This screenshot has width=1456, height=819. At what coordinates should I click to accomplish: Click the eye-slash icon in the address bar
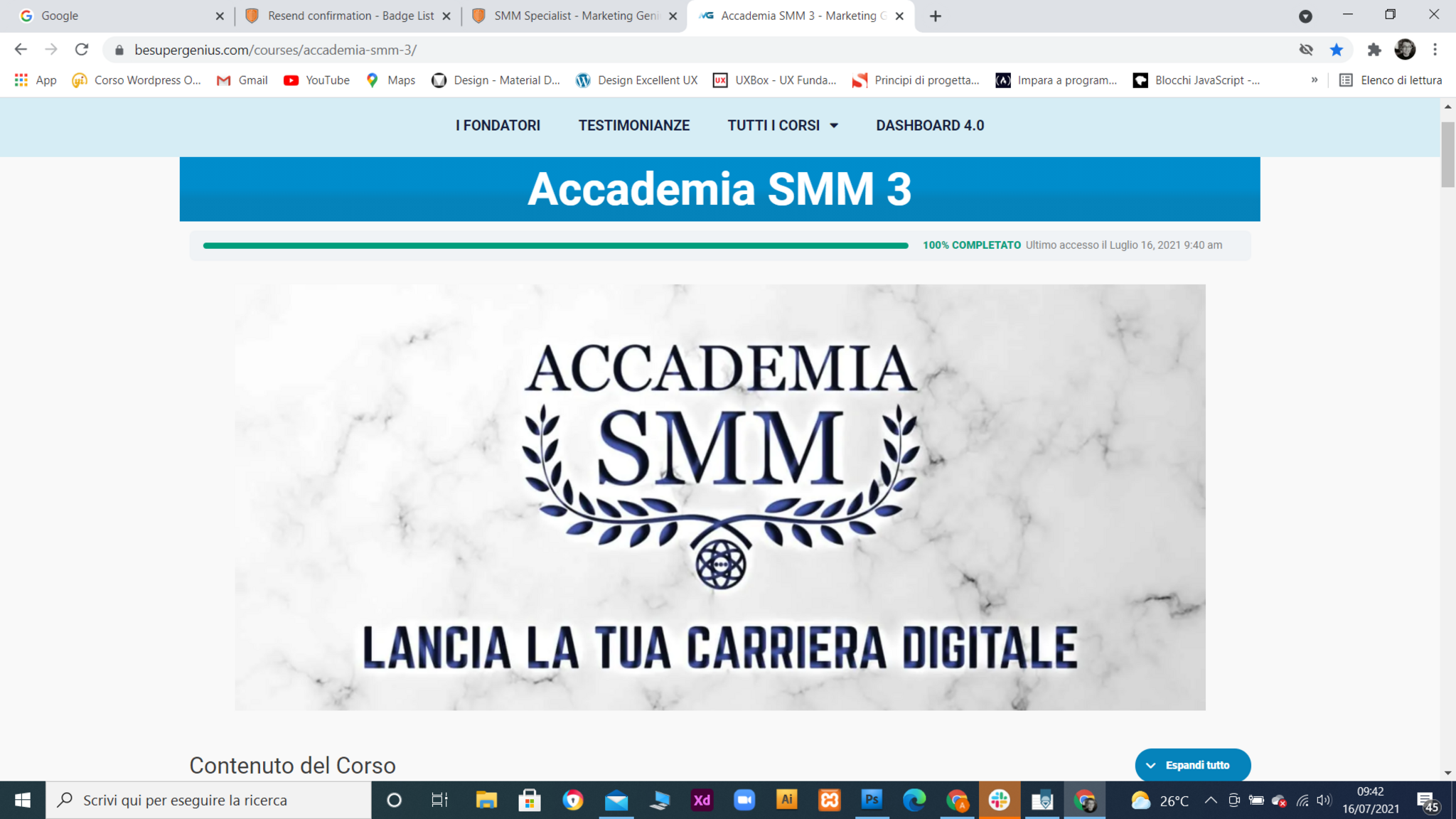point(1306,50)
